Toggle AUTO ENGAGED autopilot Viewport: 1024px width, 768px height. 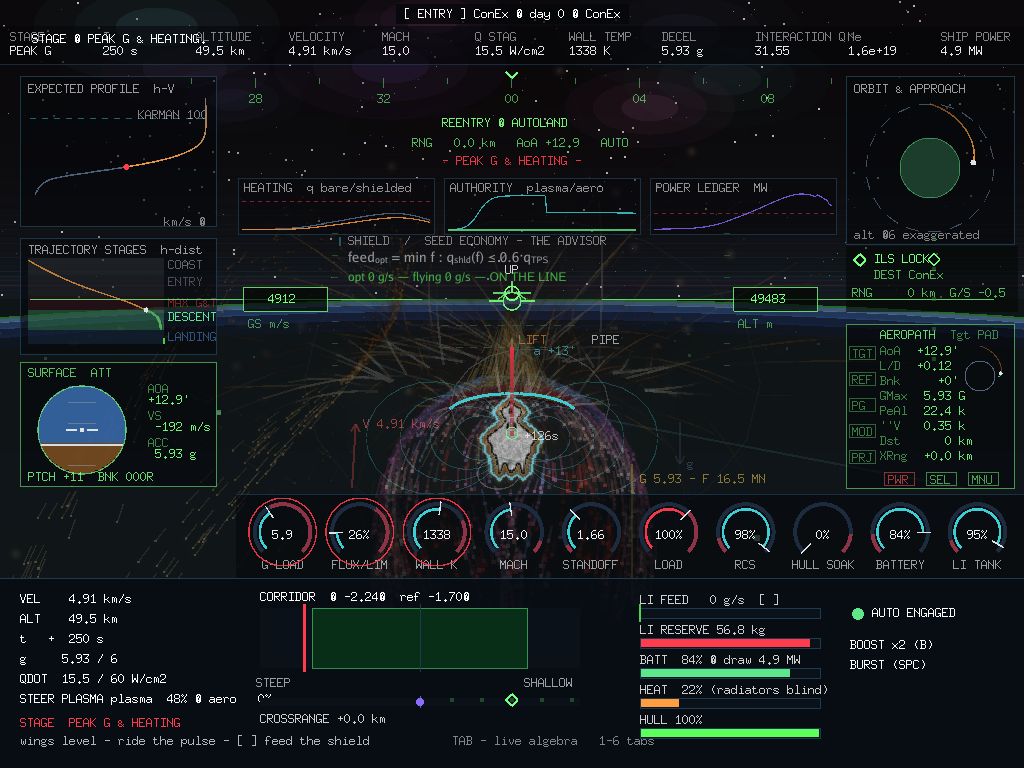904,613
